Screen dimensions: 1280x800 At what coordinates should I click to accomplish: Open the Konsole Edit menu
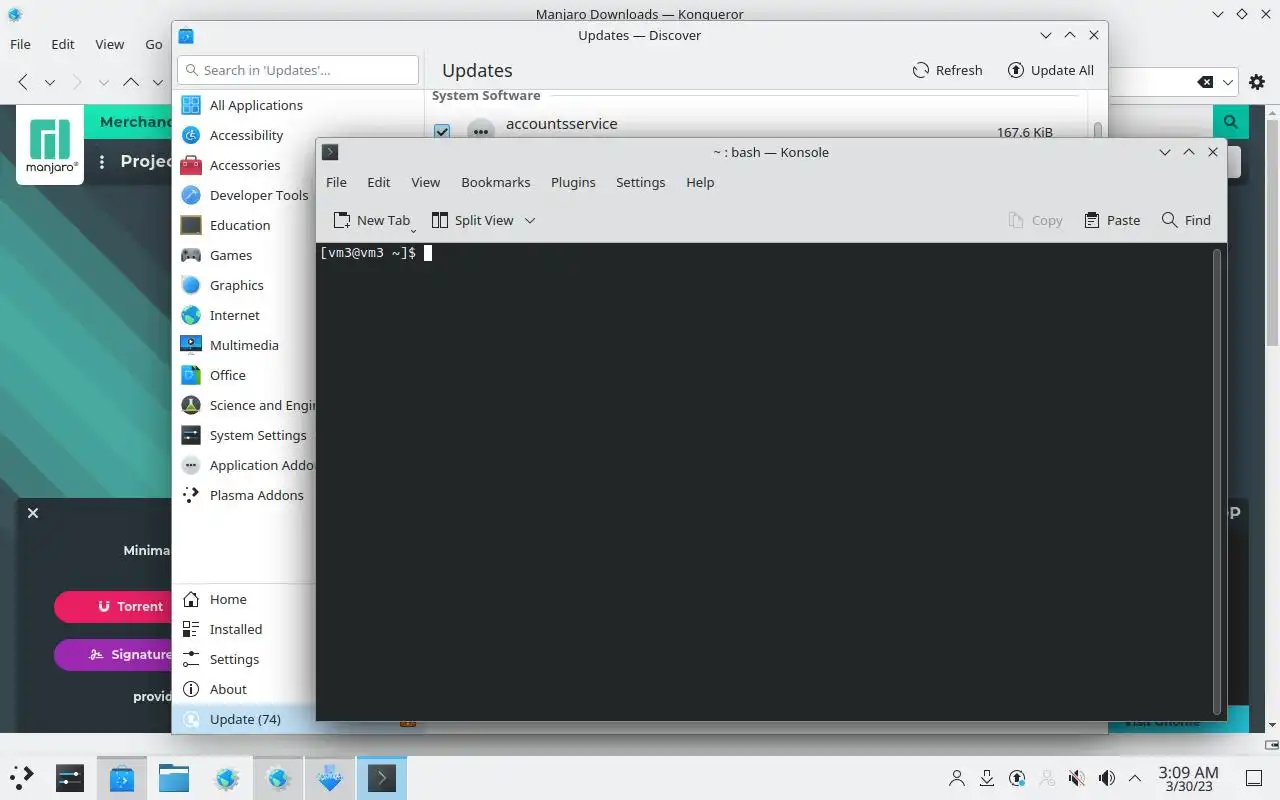[378, 182]
